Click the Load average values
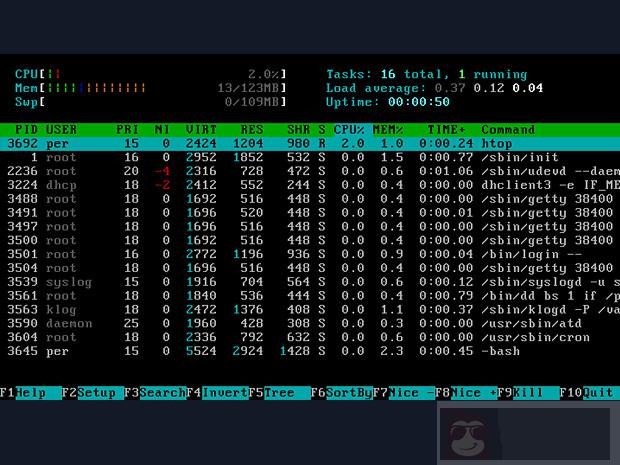Screen dimensions: 620x465 (x=488, y=88)
